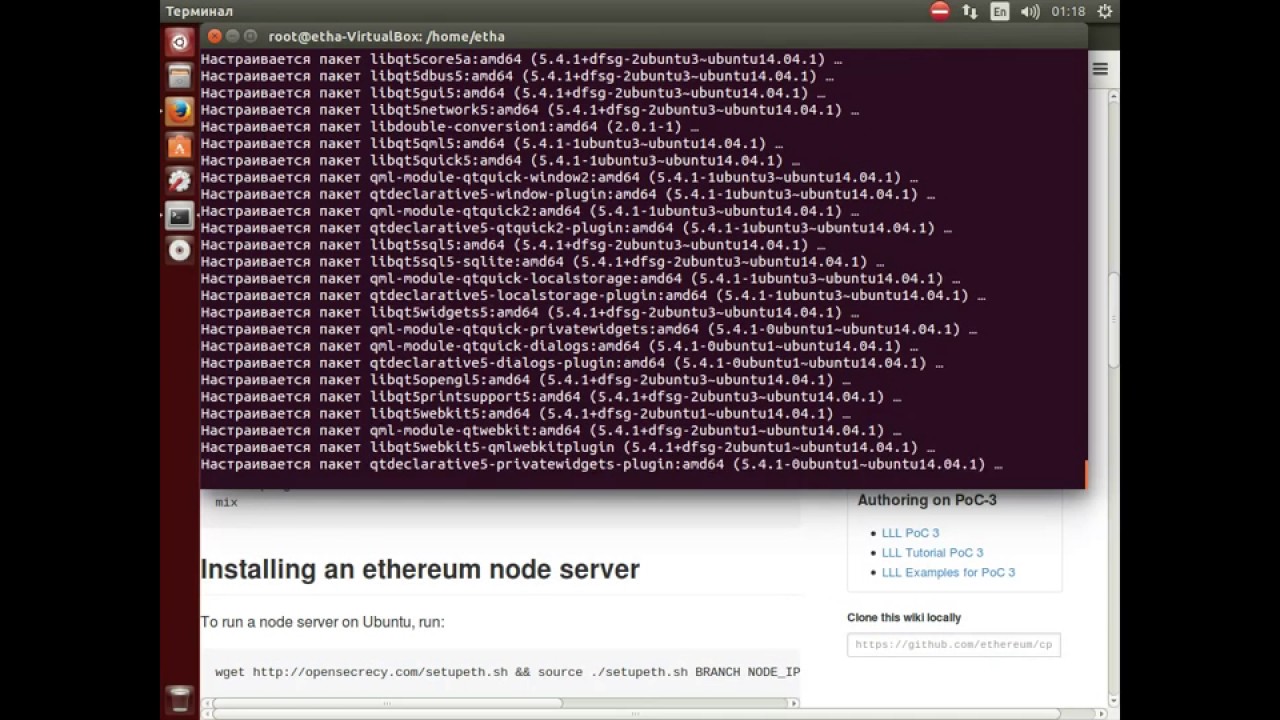Click the terminal line with libqt5opengl5:amd64
1280x720 pixels.
coord(526,380)
